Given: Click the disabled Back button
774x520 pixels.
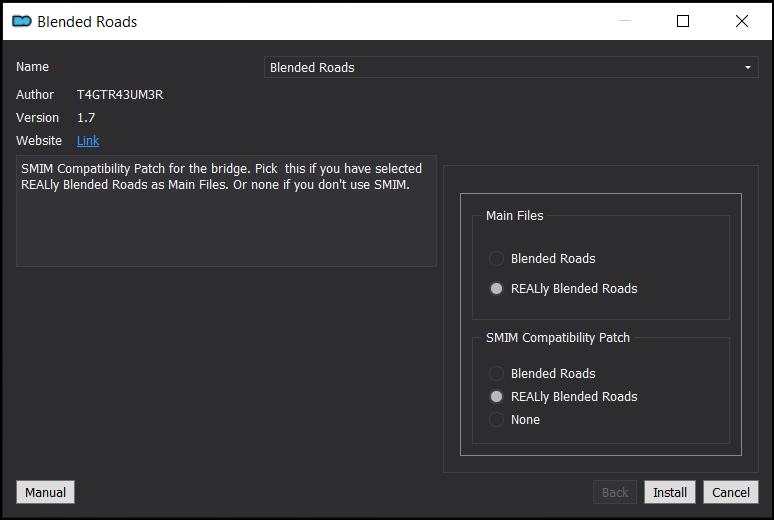Looking at the screenshot, I should pos(615,492).
